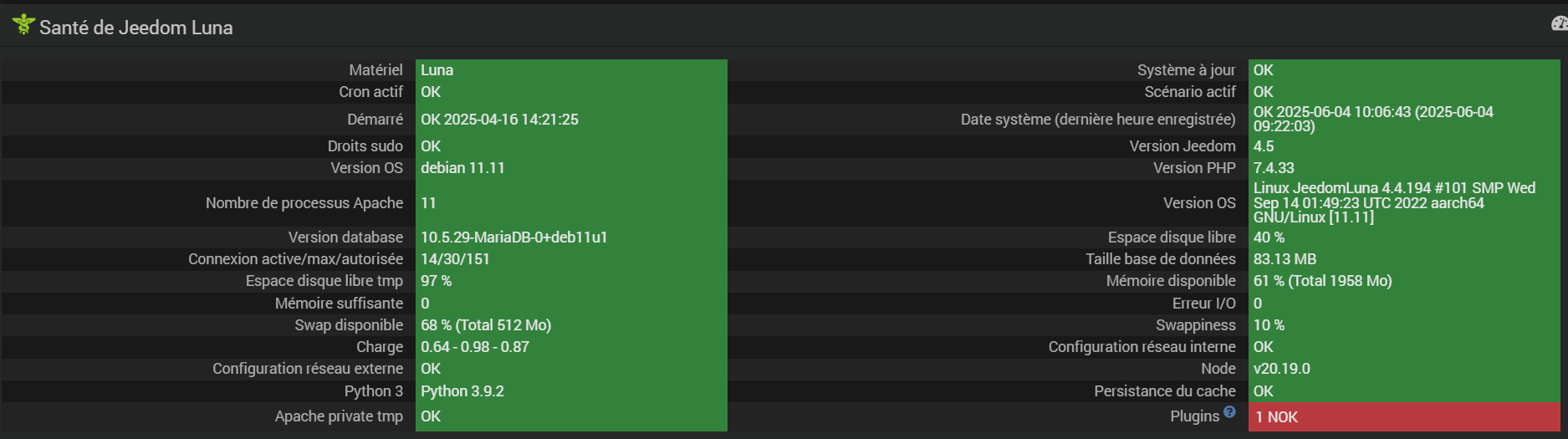Viewport: 1568px width, 439px height.
Task: Click the 'Python 3.9.2' value cell
Action: (x=462, y=391)
